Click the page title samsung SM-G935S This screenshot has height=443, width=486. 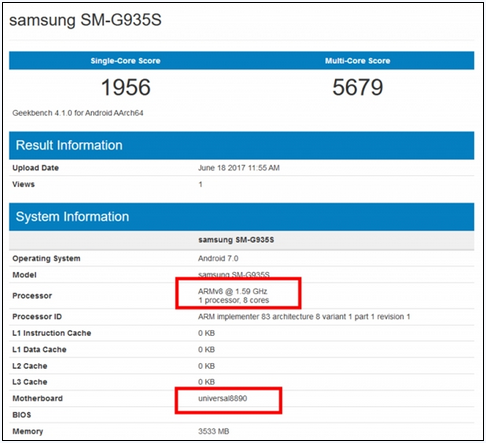[x=85, y=20]
